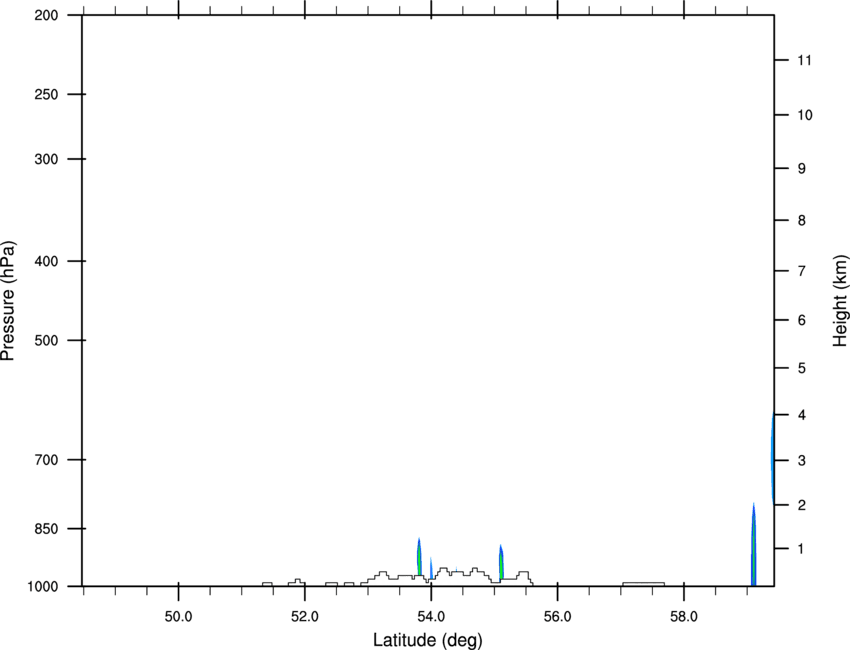Click the 1000 pressure tick label
This screenshot has width=850, height=650.
(42, 586)
